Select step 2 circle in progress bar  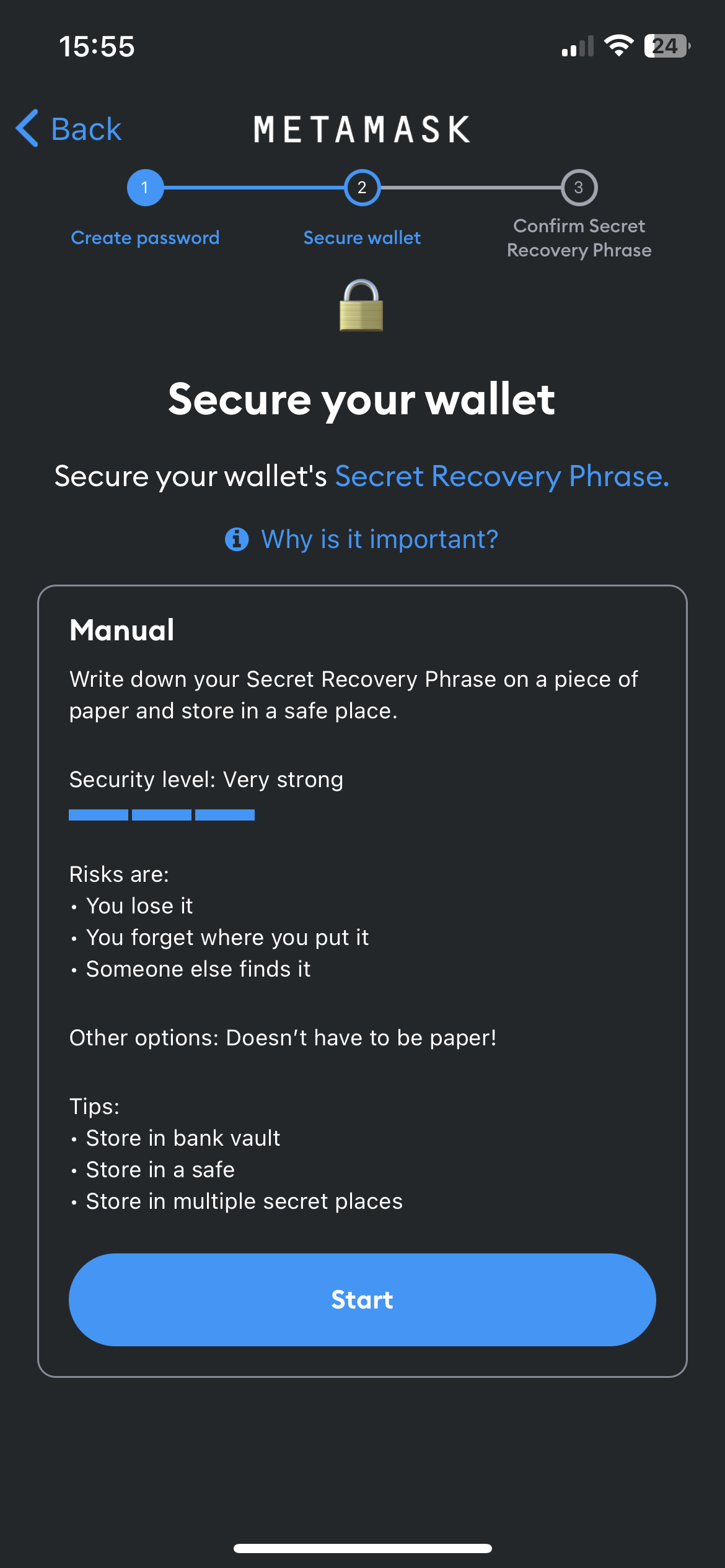tap(362, 188)
